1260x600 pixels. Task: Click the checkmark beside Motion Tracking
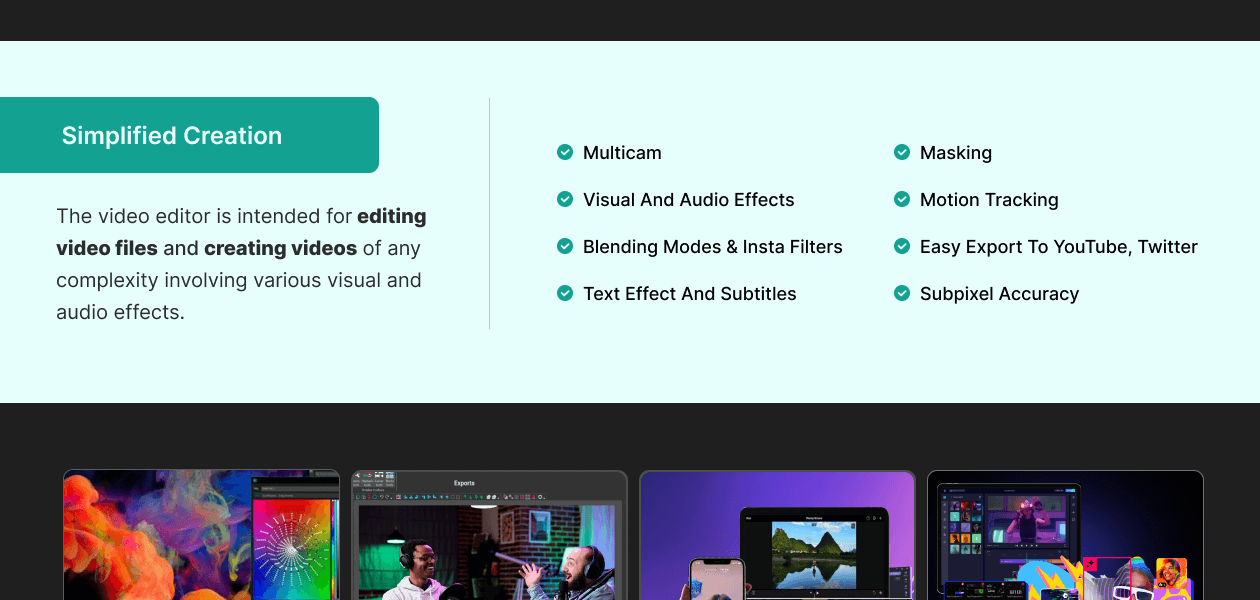(x=902, y=199)
